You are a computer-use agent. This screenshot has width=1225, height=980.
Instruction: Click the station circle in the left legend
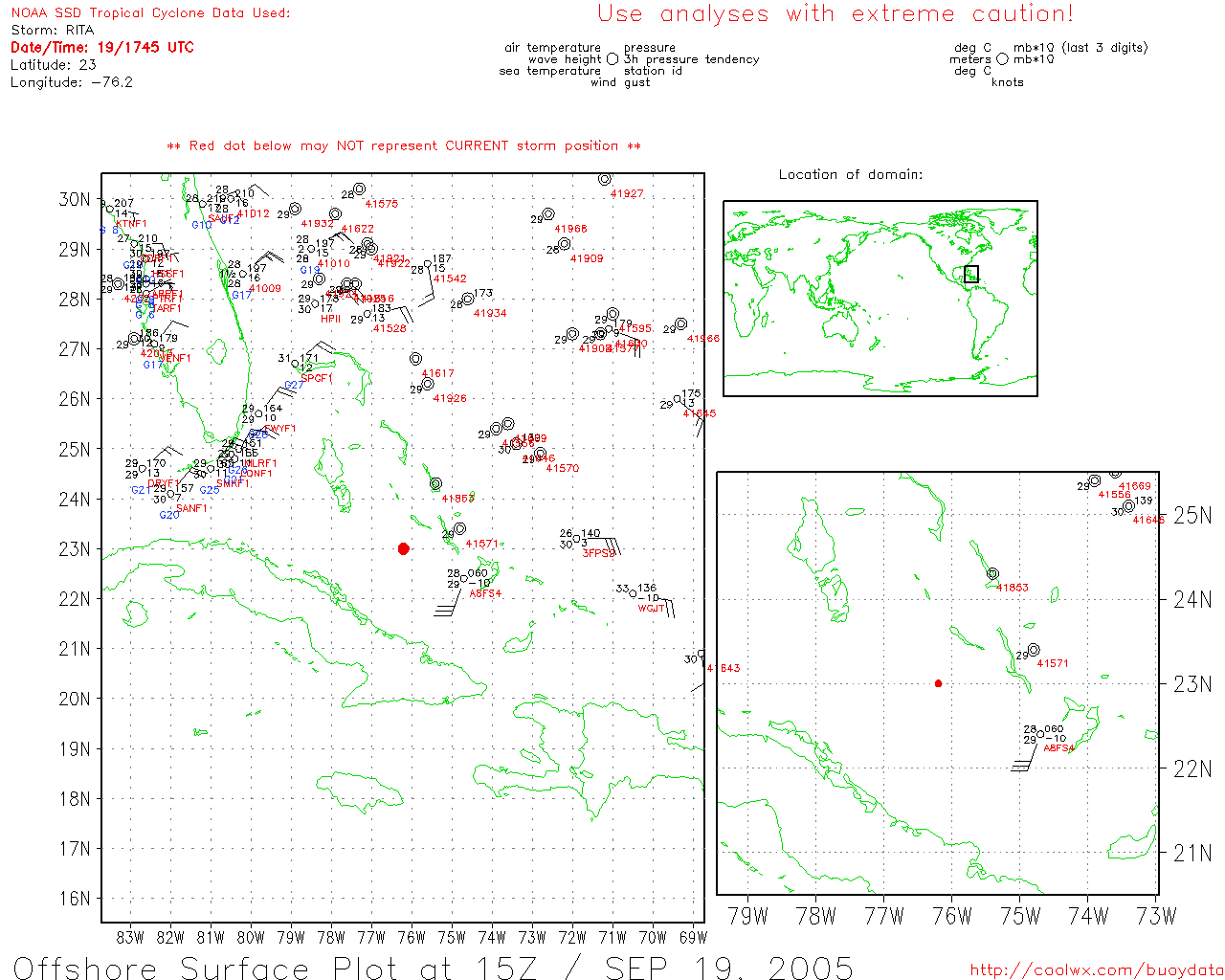pyautogui.click(x=612, y=59)
